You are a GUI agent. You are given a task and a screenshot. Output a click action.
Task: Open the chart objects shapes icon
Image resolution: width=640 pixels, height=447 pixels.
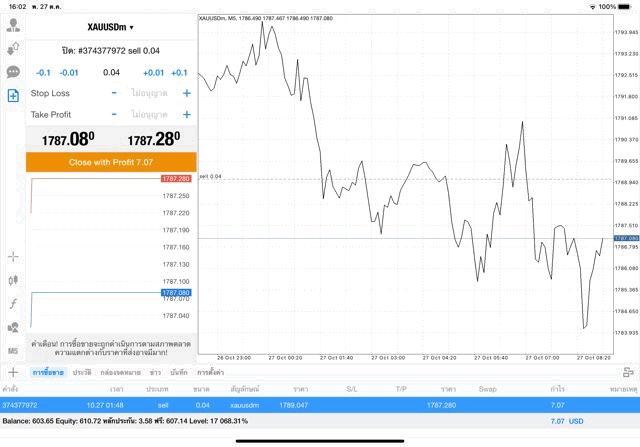[13, 327]
